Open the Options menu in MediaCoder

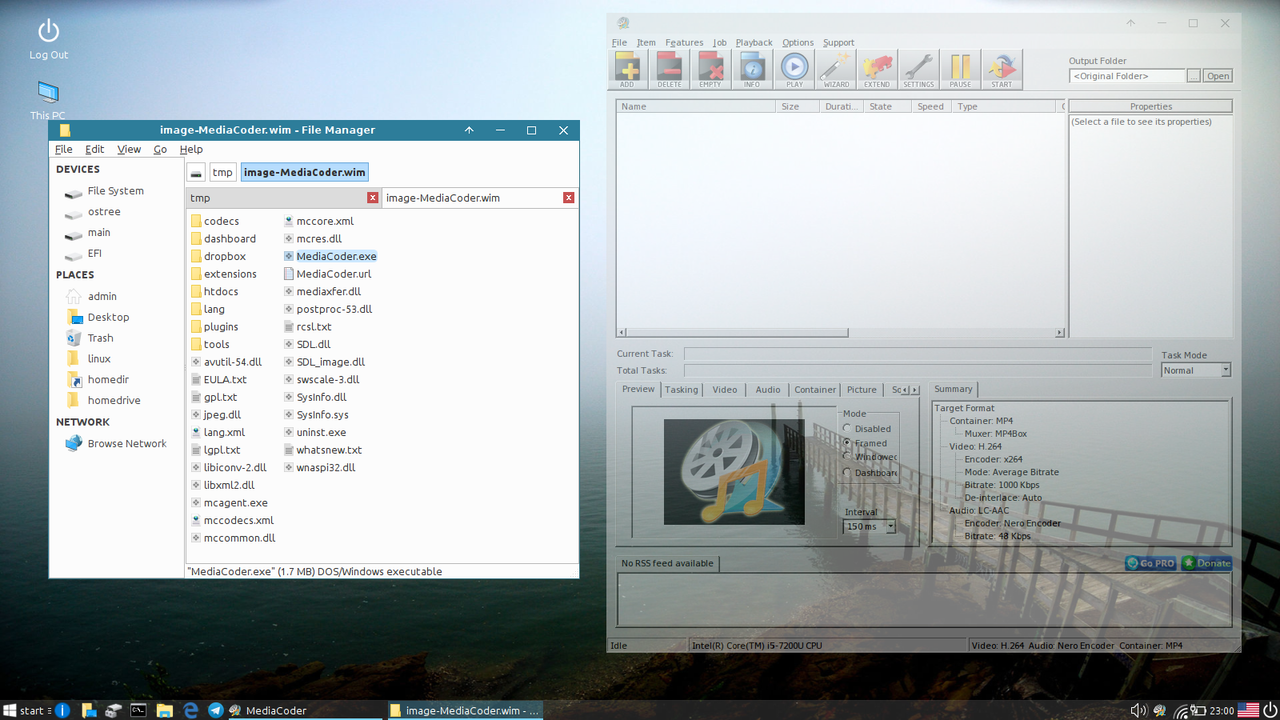click(798, 43)
